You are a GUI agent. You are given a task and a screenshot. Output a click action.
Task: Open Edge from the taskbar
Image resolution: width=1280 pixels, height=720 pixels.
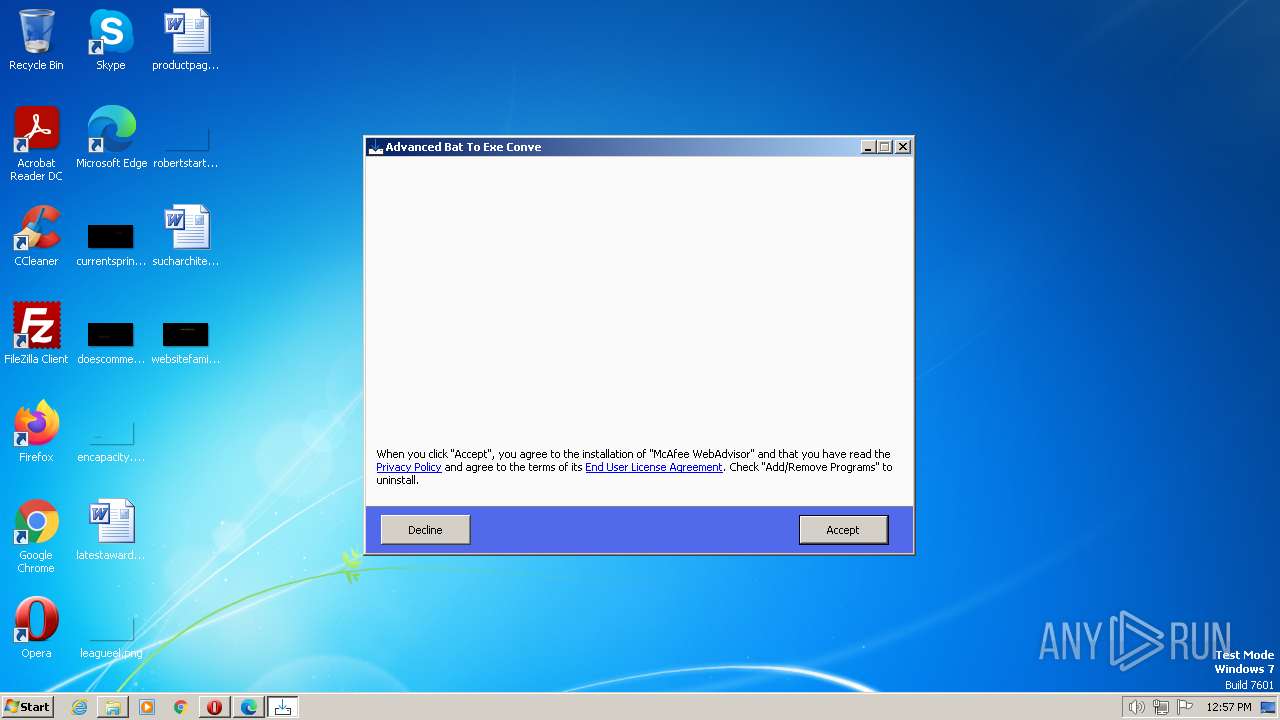[248, 707]
